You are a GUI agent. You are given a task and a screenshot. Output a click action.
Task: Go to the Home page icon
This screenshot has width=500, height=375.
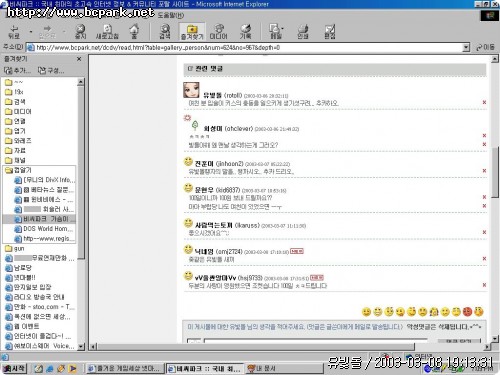tap(134, 32)
